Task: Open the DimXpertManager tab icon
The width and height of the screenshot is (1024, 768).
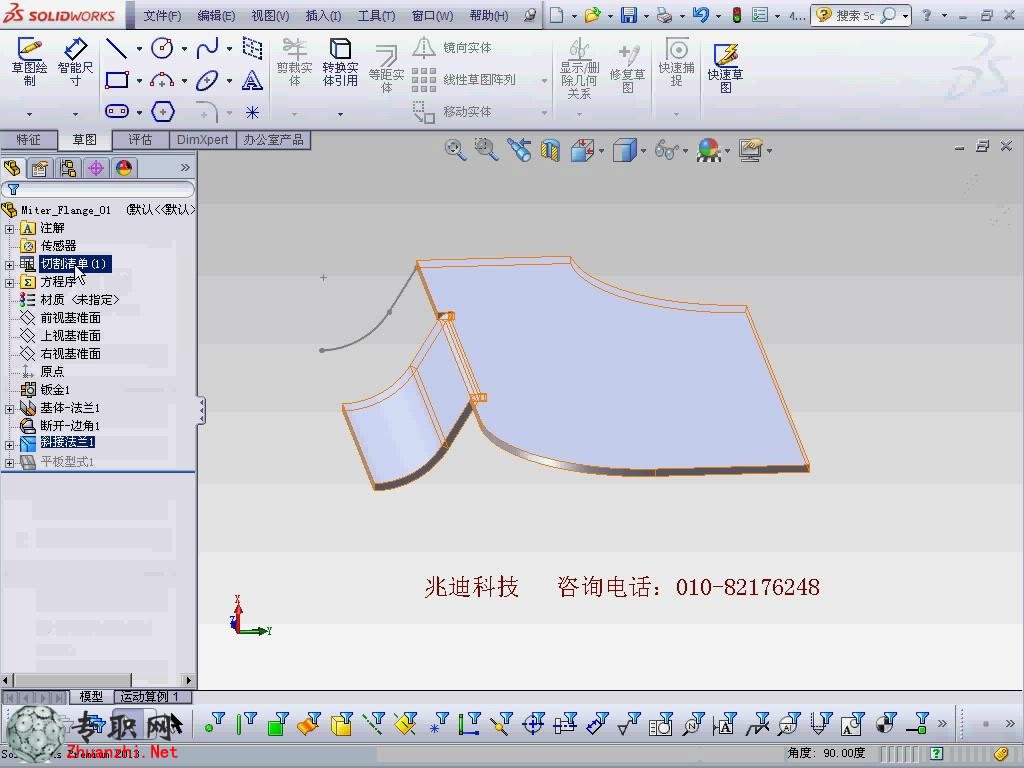Action: 96,168
